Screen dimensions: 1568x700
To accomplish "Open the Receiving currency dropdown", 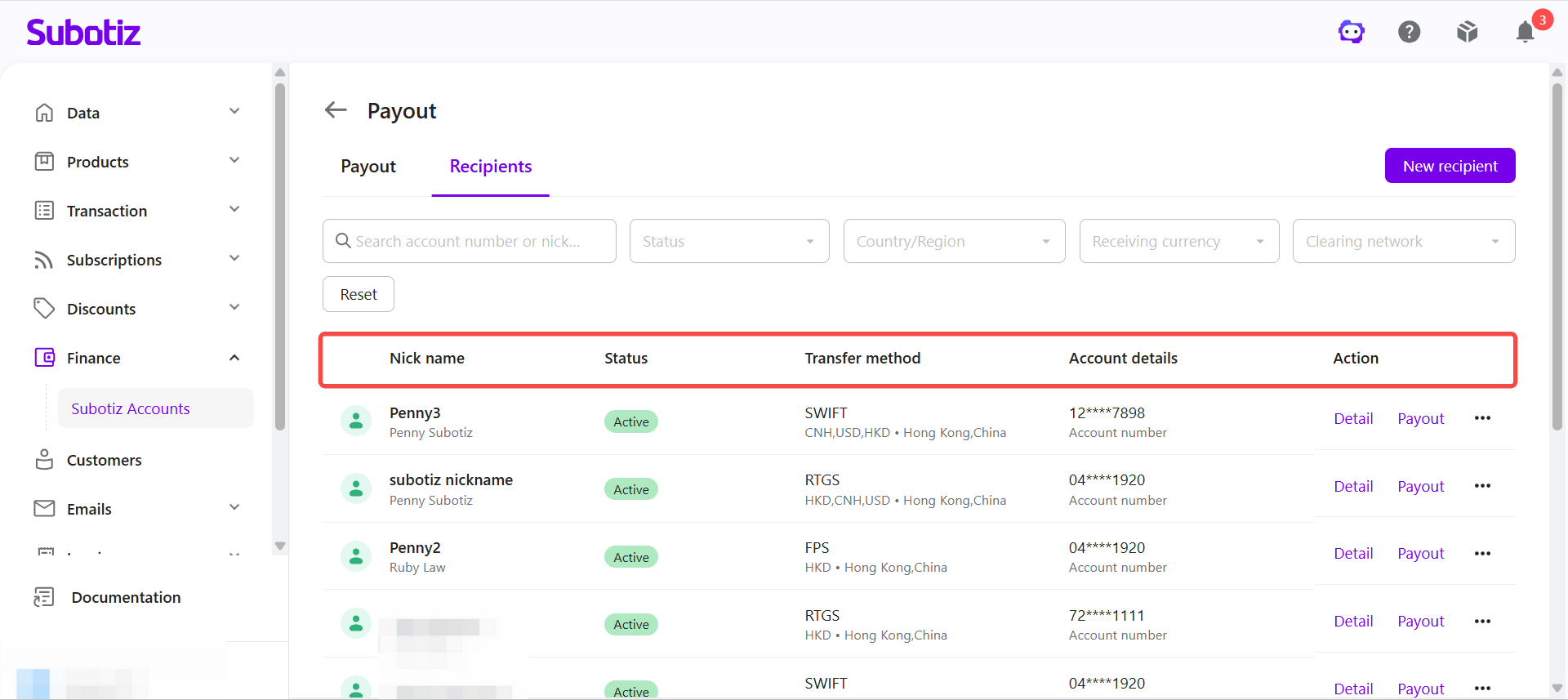I will (x=1179, y=241).
